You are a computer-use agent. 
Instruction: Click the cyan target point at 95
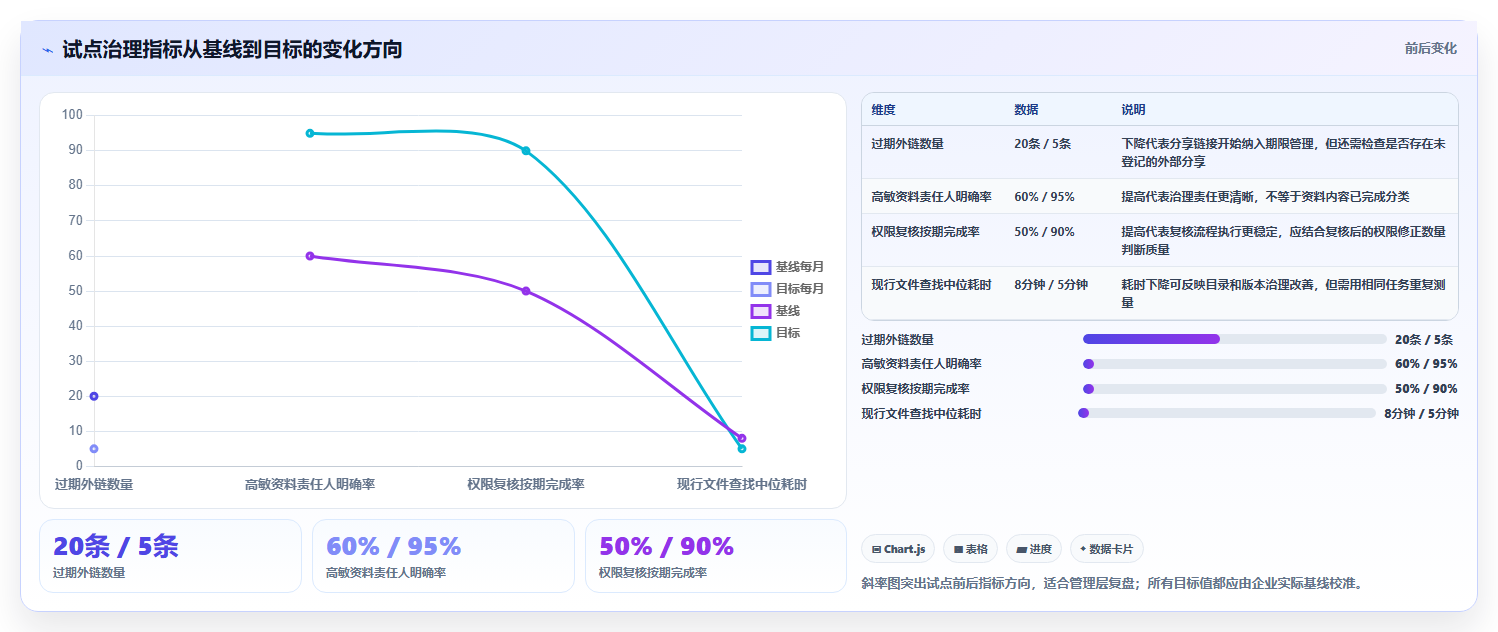coord(310,133)
